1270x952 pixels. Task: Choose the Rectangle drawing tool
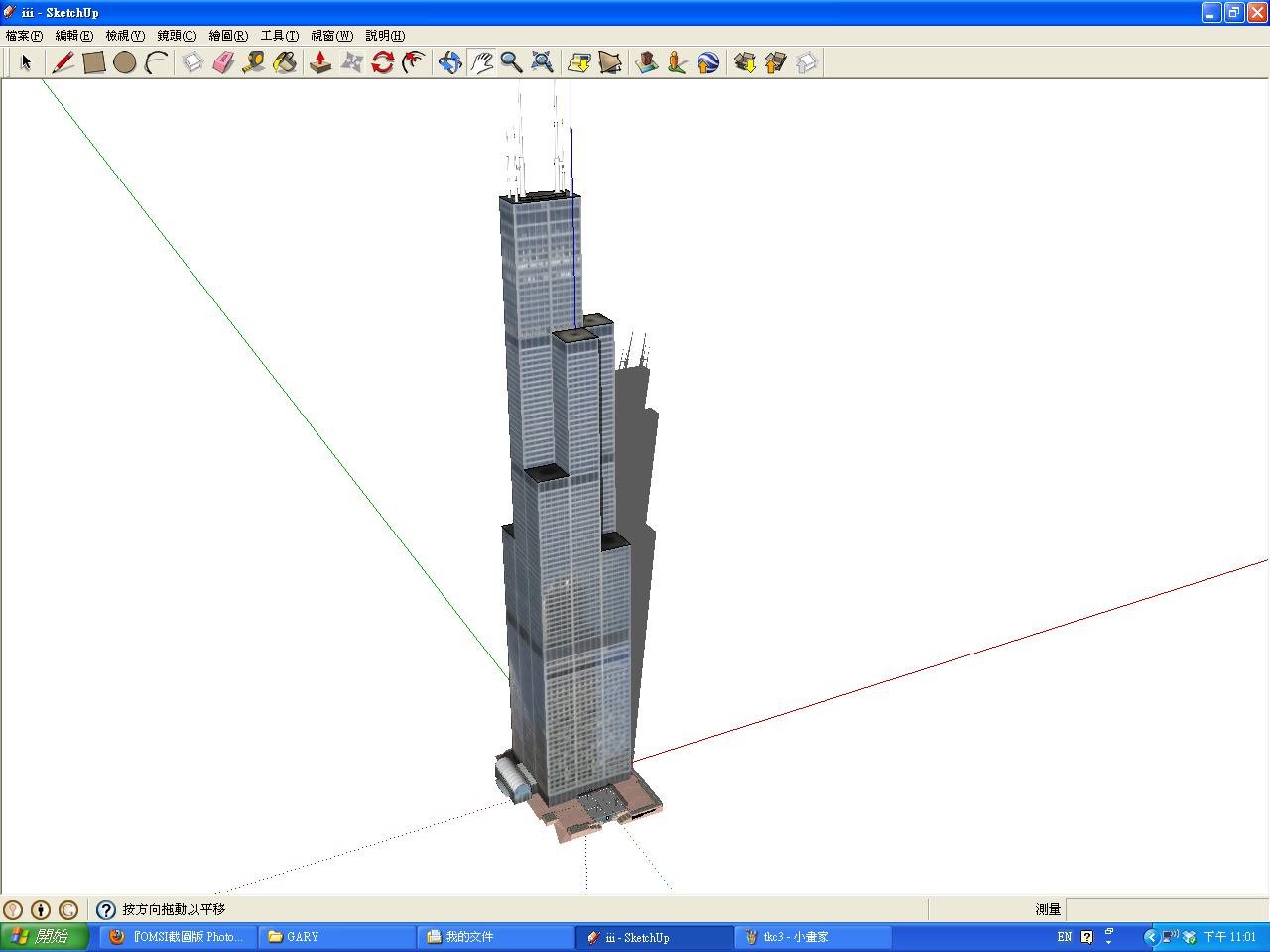[94, 62]
